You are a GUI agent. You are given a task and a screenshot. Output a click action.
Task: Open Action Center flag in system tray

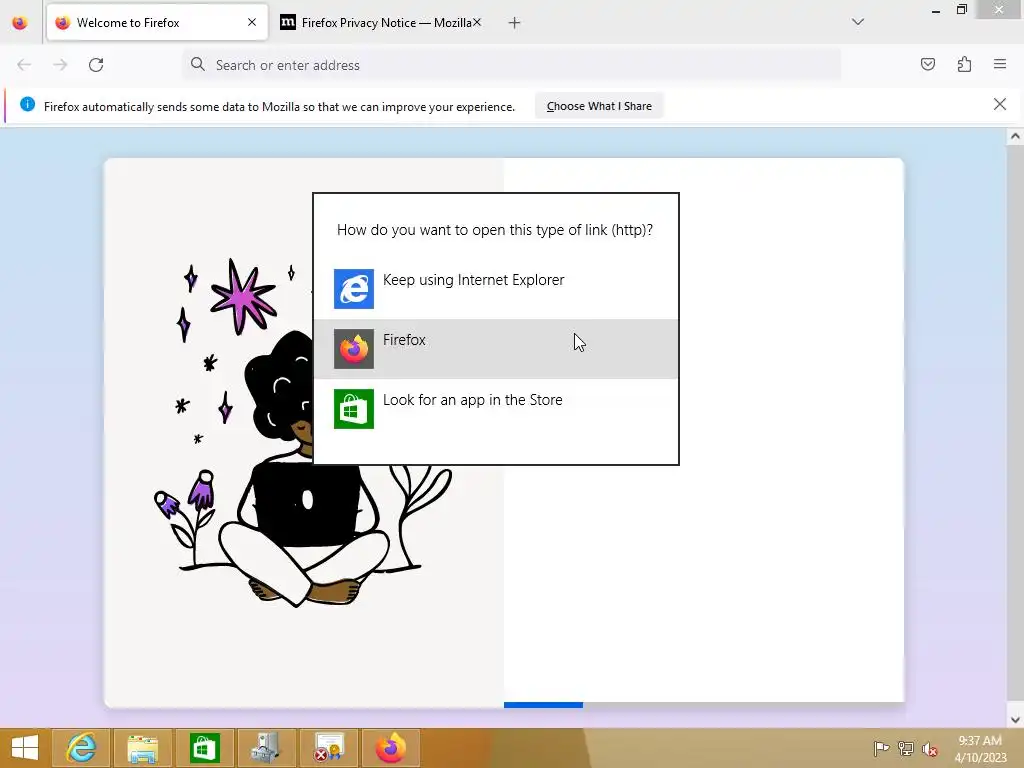click(x=881, y=748)
